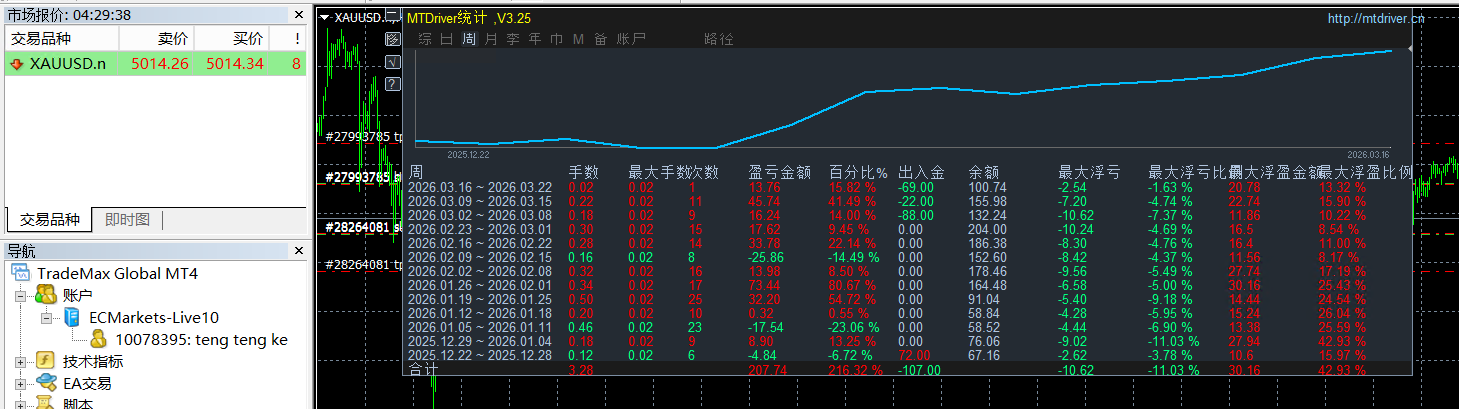Expand the EA交易 tree node
1459x409 pixels.
pos(21,384)
